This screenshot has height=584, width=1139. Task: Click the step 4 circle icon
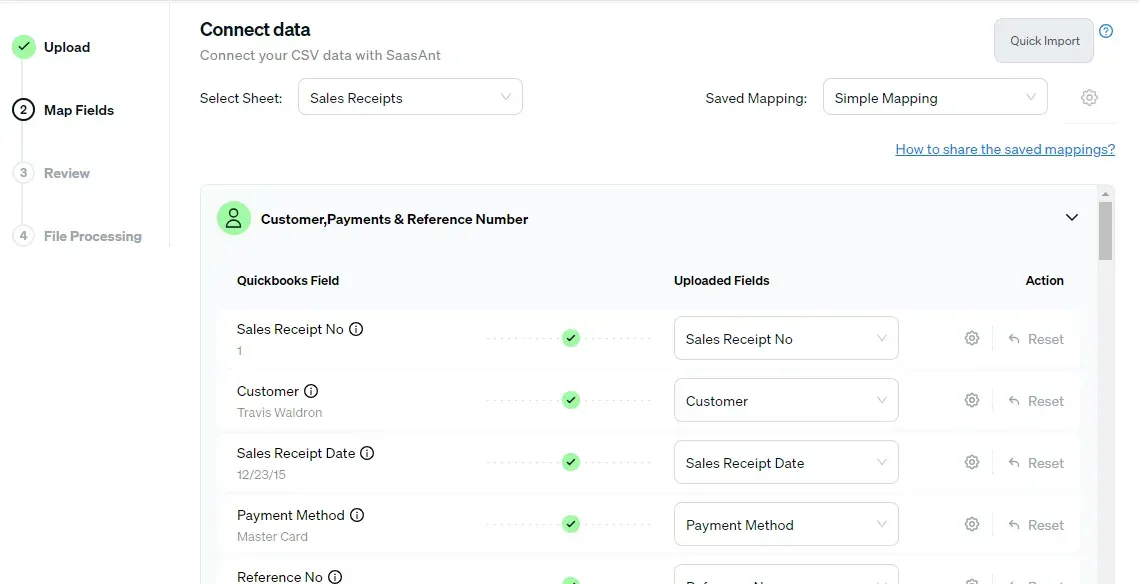click(23, 236)
